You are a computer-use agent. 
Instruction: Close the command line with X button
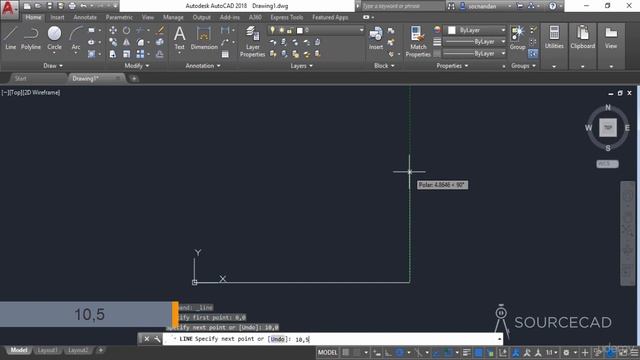[147, 339]
